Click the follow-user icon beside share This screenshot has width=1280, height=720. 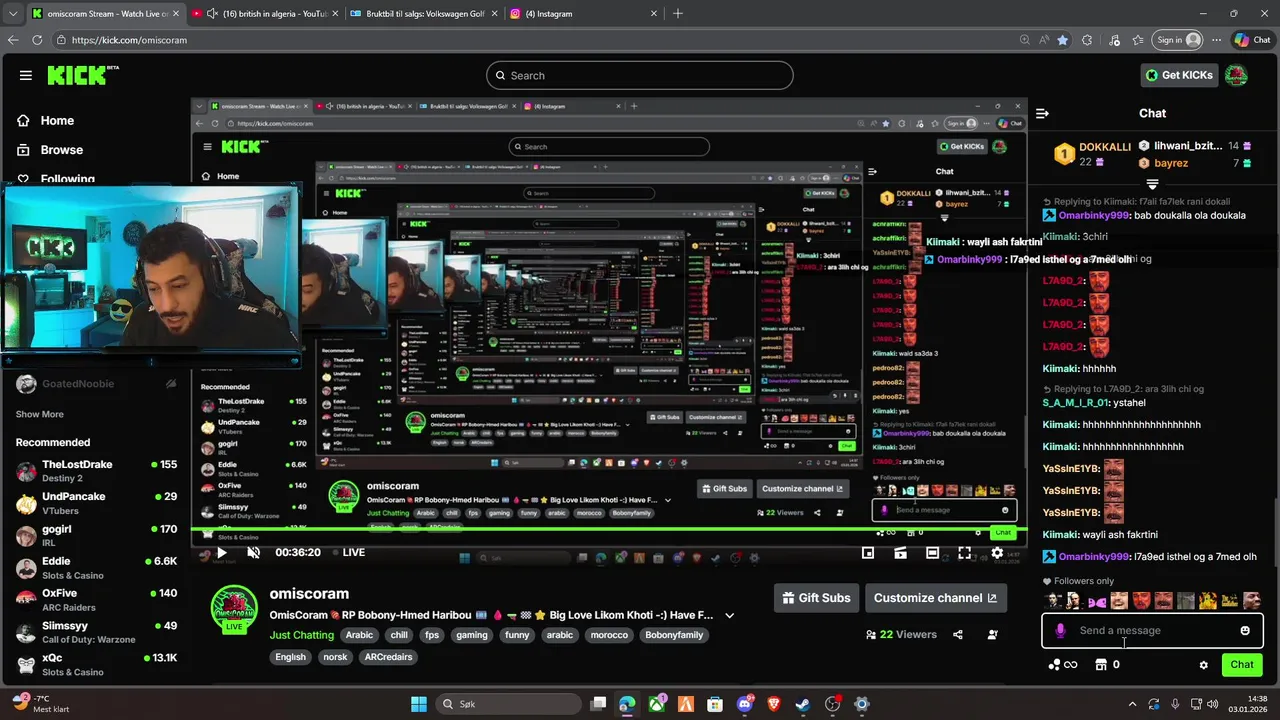tap(992, 634)
